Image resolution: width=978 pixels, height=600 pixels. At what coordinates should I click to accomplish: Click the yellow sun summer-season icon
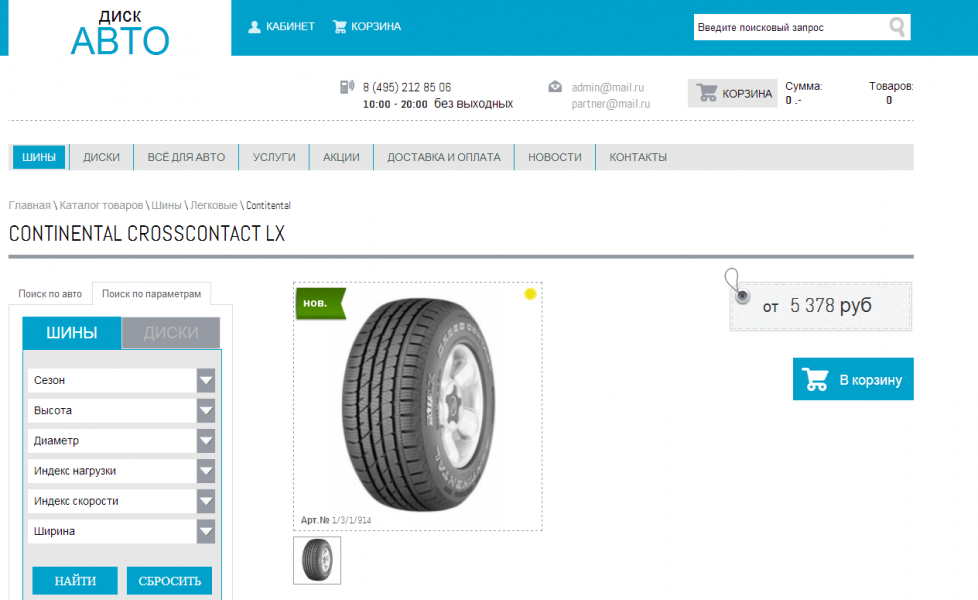click(x=530, y=294)
